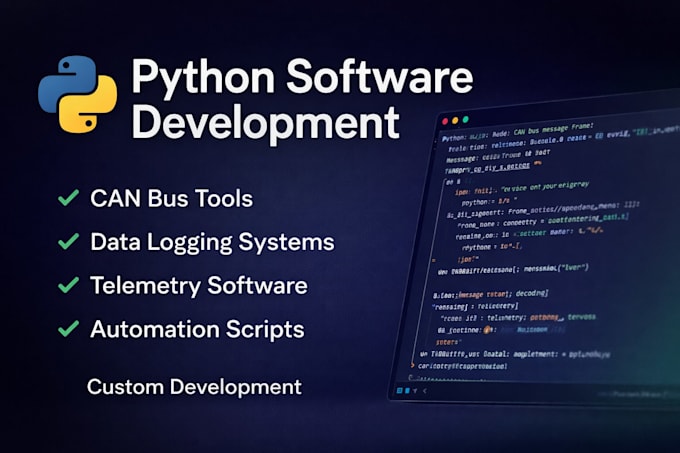Click the green checkmark beside Telemetry Software
This screenshot has width=680, height=453.
click(x=69, y=285)
